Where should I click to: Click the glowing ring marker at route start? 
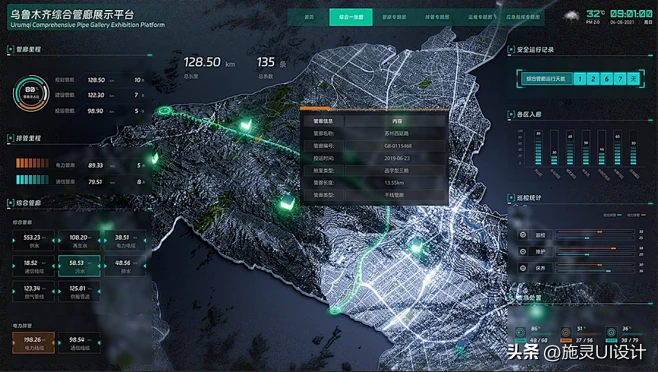point(164,111)
